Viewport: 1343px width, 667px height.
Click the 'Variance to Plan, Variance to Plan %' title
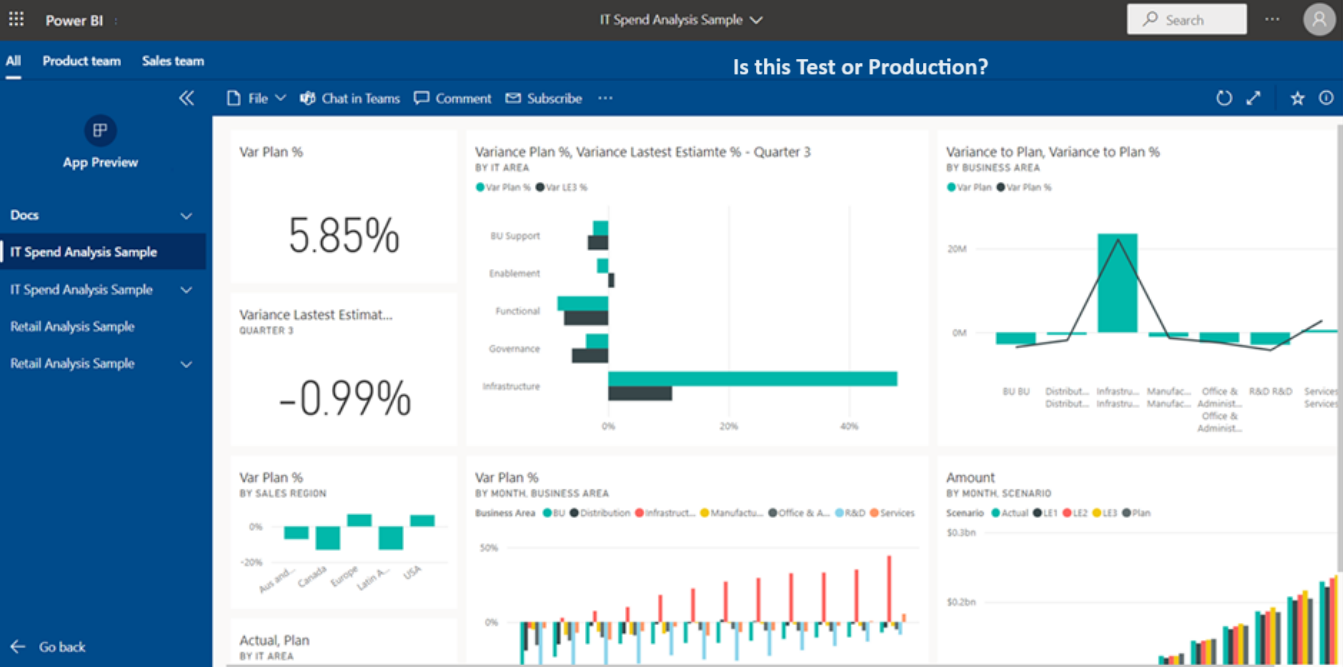coord(1053,152)
